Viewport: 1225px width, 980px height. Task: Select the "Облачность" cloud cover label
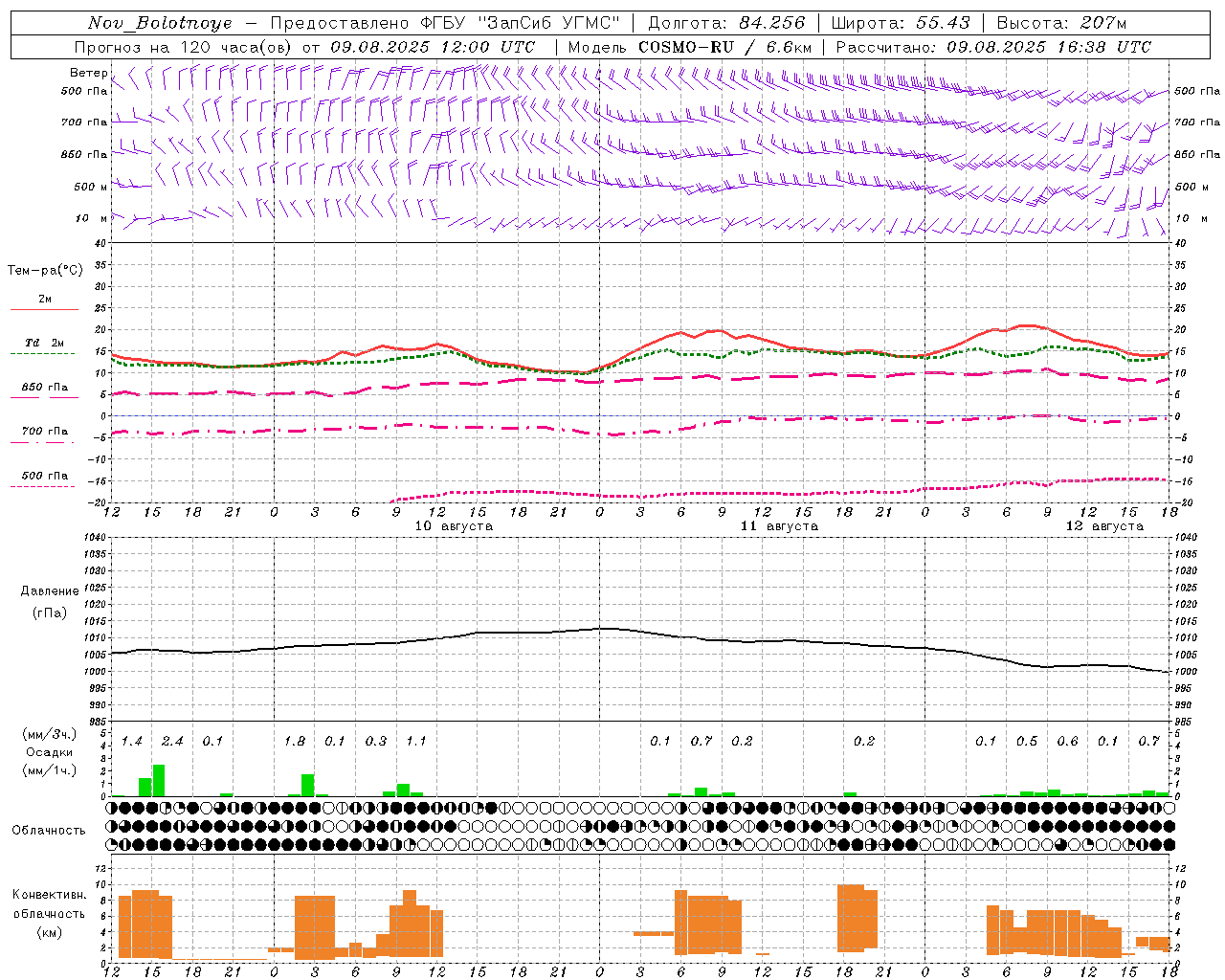click(x=49, y=831)
